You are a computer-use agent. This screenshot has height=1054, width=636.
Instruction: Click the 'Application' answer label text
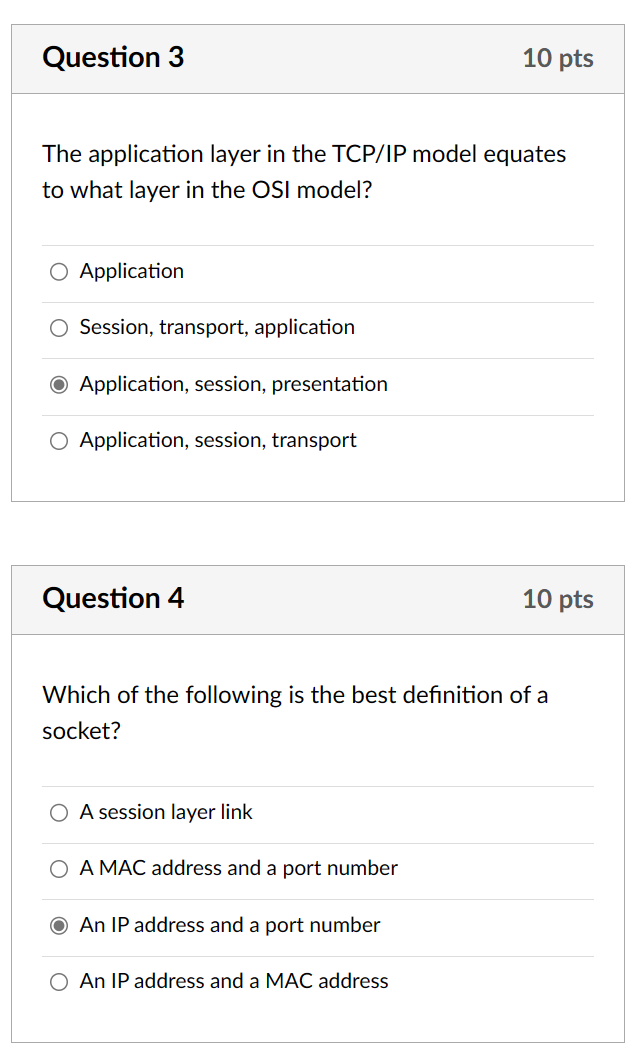132,272
